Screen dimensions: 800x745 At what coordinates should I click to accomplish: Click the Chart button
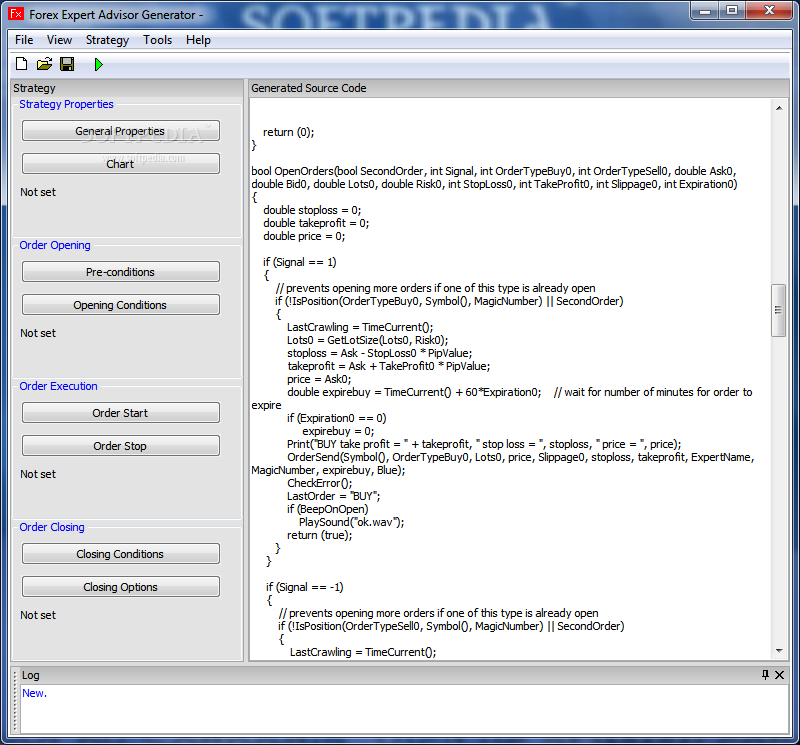click(120, 163)
